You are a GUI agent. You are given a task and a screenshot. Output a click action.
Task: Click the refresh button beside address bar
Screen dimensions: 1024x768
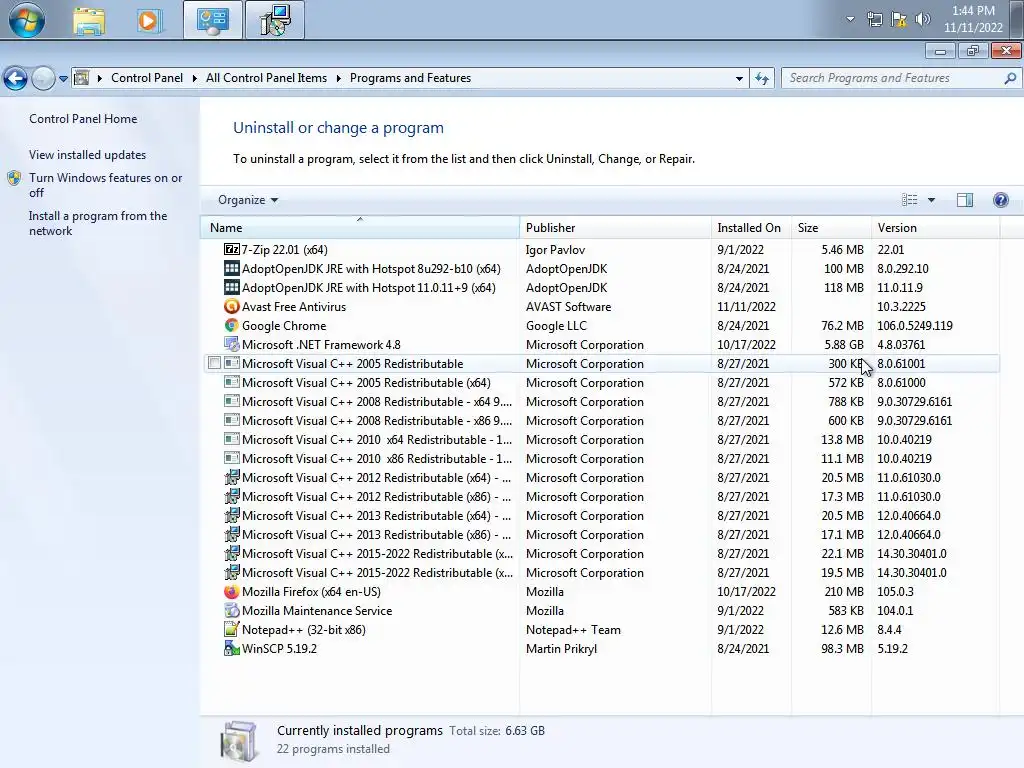point(762,78)
